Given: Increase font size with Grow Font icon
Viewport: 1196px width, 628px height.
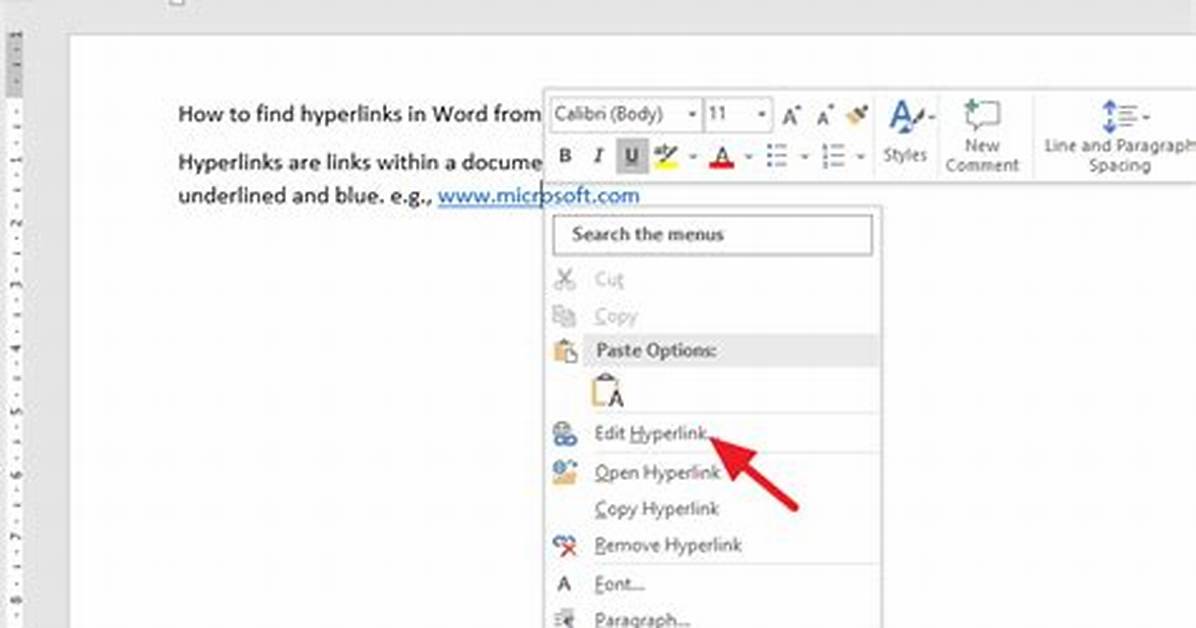Looking at the screenshot, I should click(x=791, y=115).
